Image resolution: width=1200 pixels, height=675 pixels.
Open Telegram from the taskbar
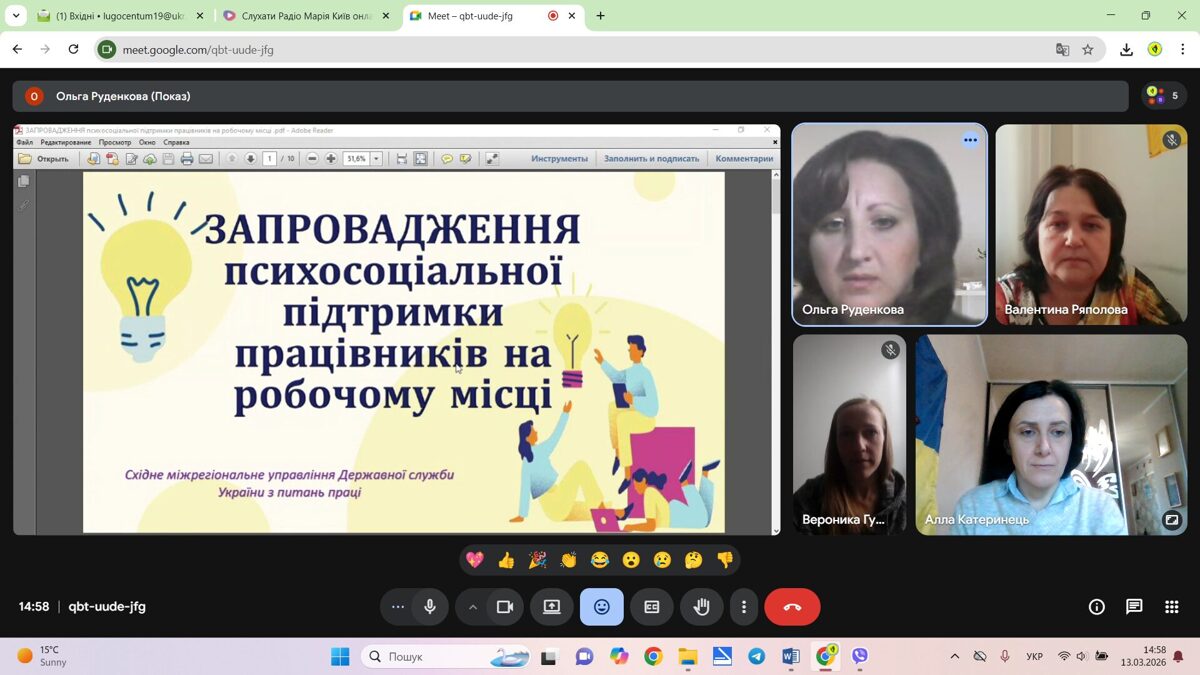tap(757, 656)
